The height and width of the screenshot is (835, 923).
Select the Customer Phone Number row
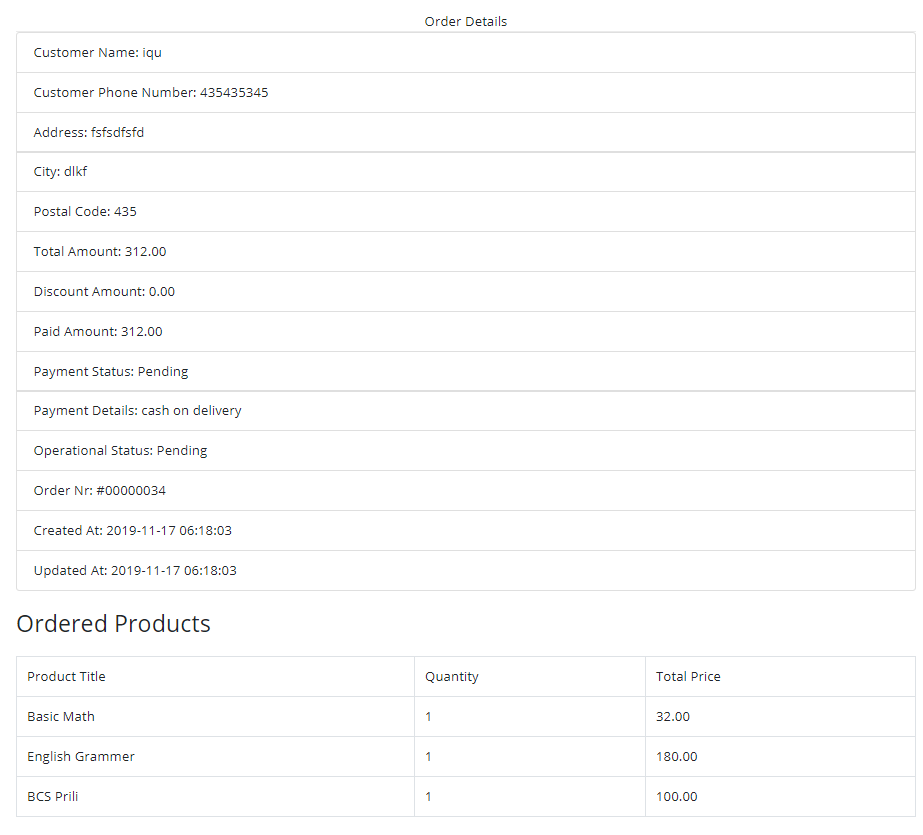coord(466,92)
